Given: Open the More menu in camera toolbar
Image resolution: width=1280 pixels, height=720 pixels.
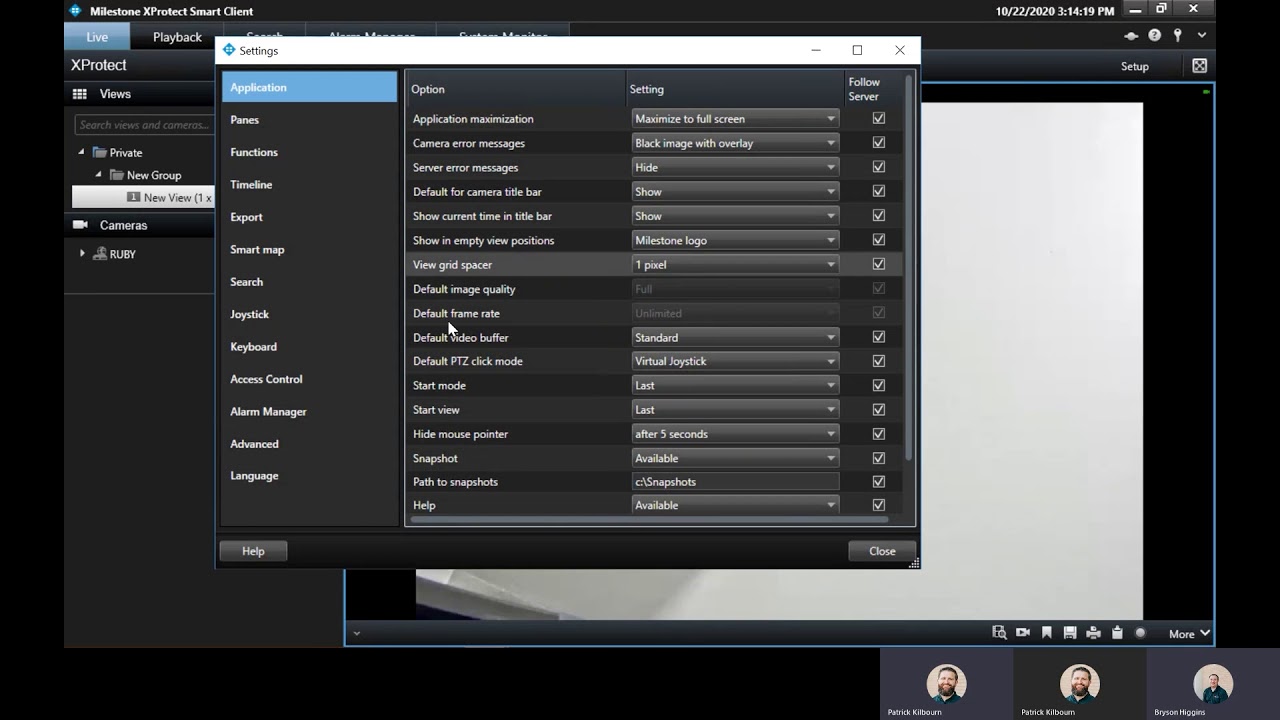Looking at the screenshot, I should tap(1189, 634).
